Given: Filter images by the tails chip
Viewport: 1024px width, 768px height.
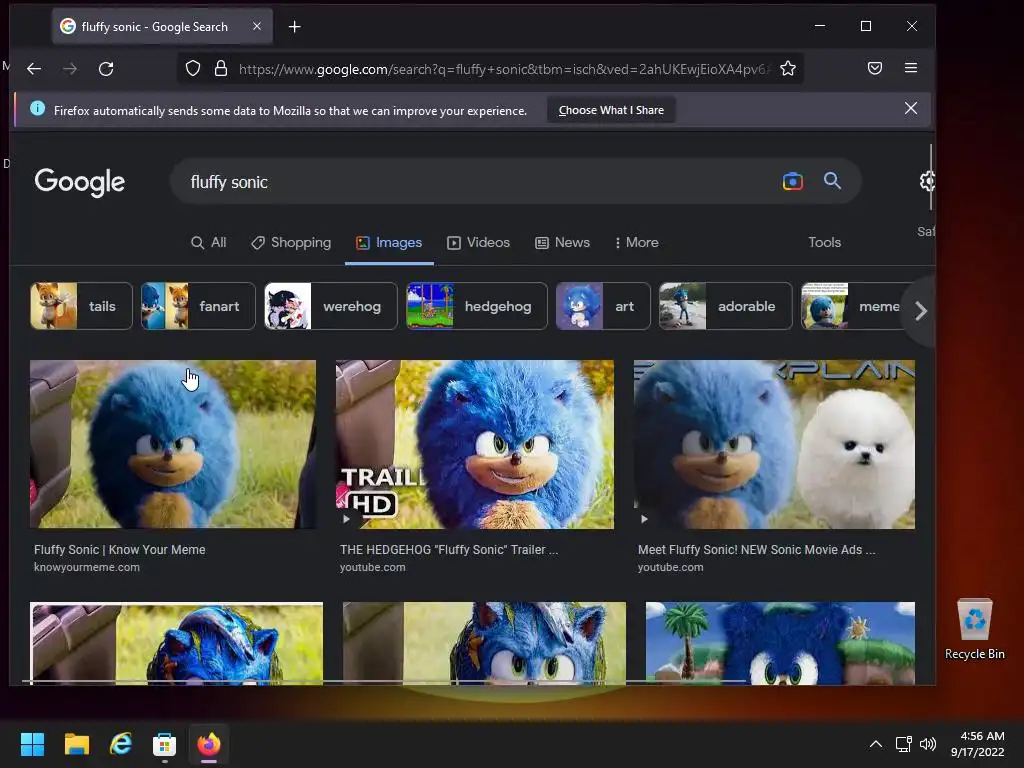Looking at the screenshot, I should (x=81, y=306).
